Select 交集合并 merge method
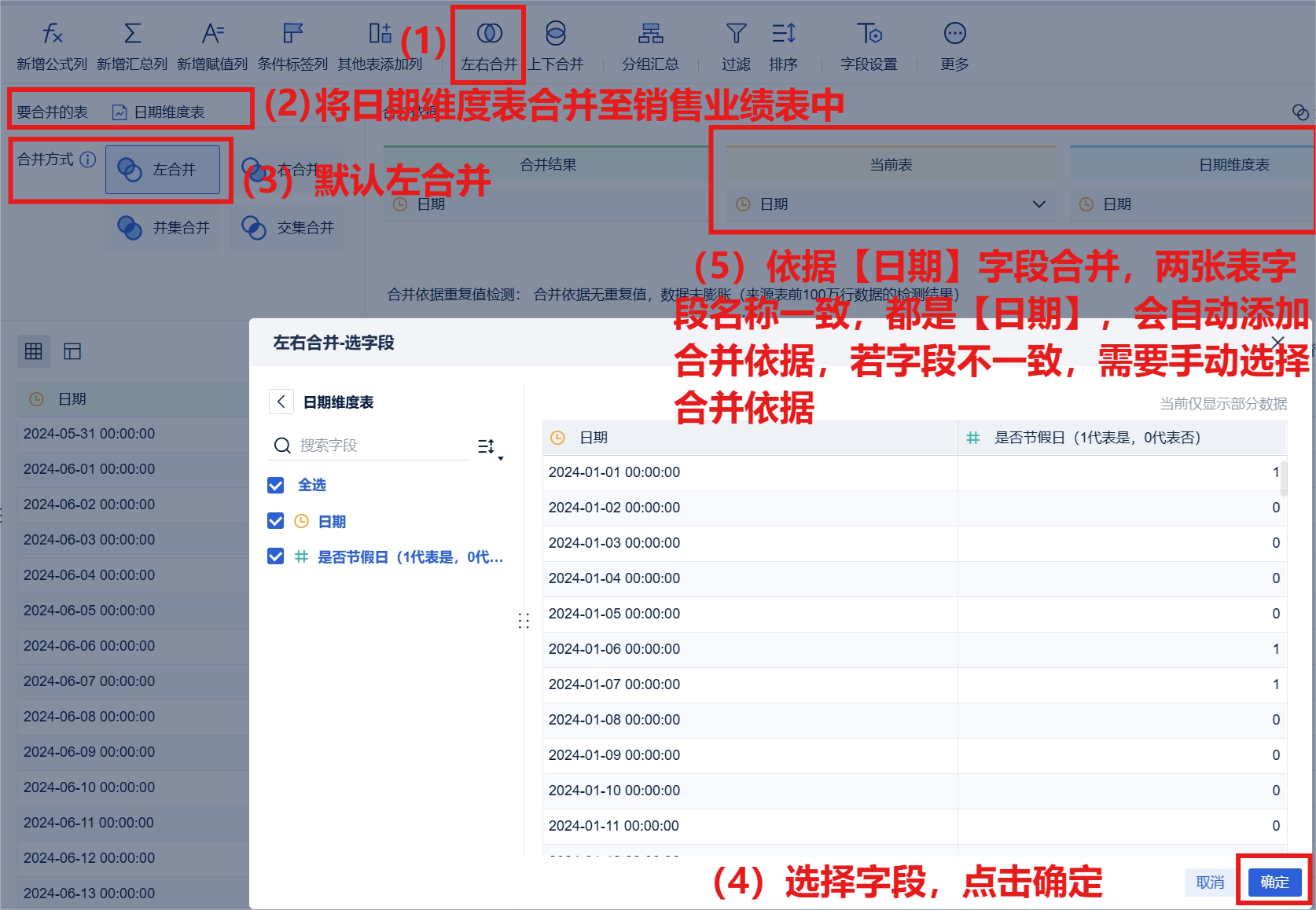This screenshot has height=910, width=1316. click(x=287, y=228)
